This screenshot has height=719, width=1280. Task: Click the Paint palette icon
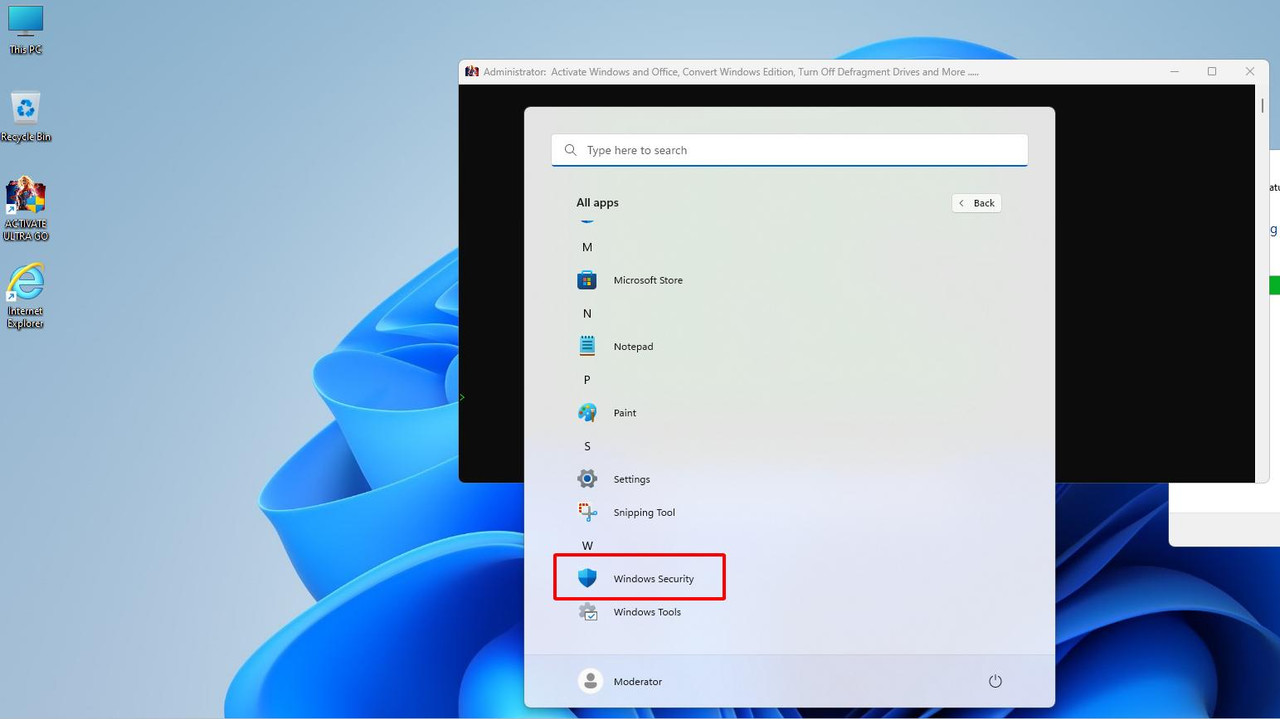click(587, 412)
